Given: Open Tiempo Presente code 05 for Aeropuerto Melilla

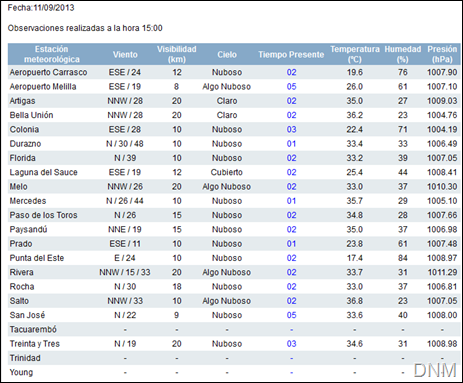Looking at the screenshot, I should (x=291, y=87).
